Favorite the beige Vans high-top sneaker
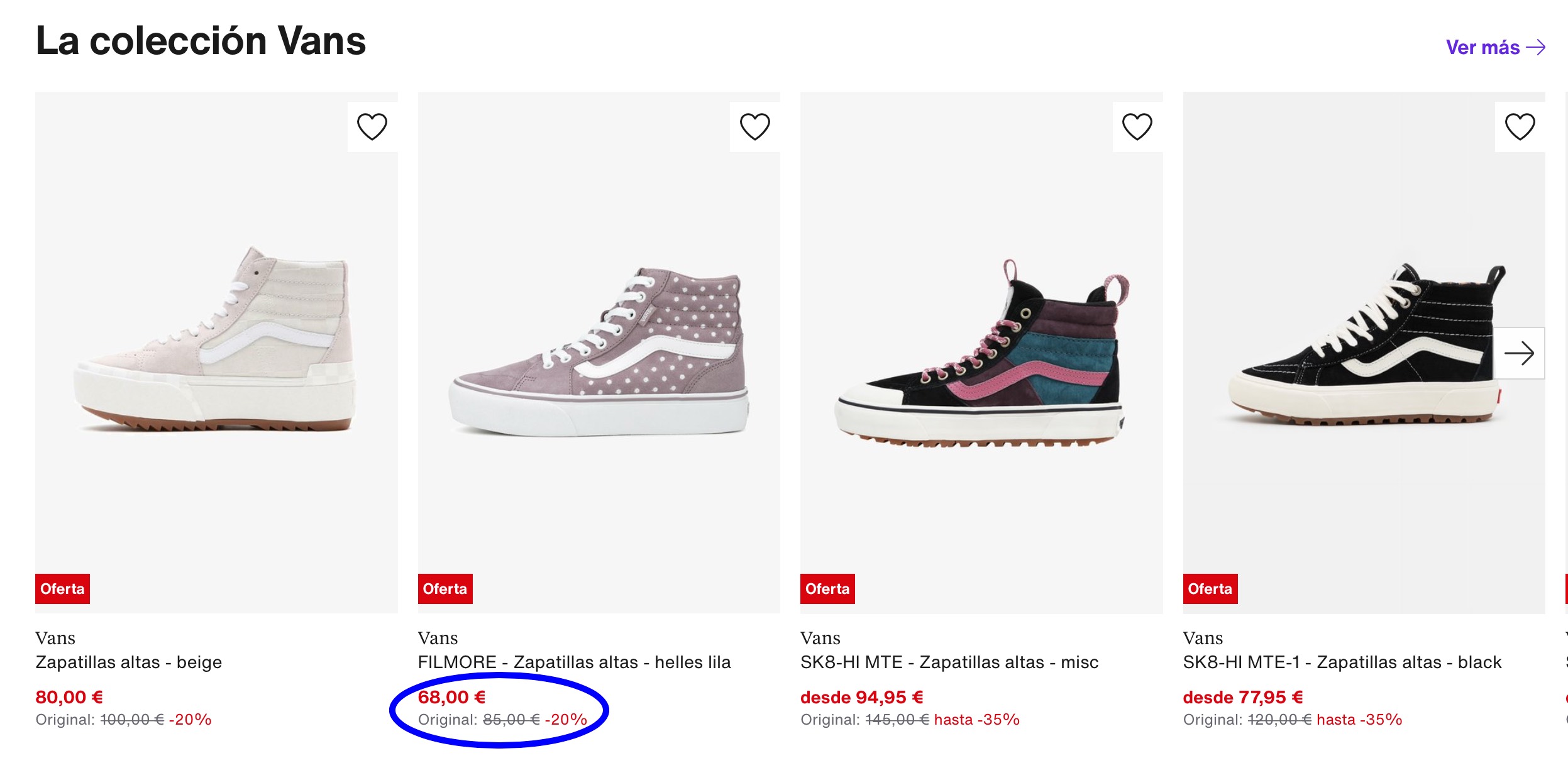This screenshot has width=1568, height=763. 372,126
